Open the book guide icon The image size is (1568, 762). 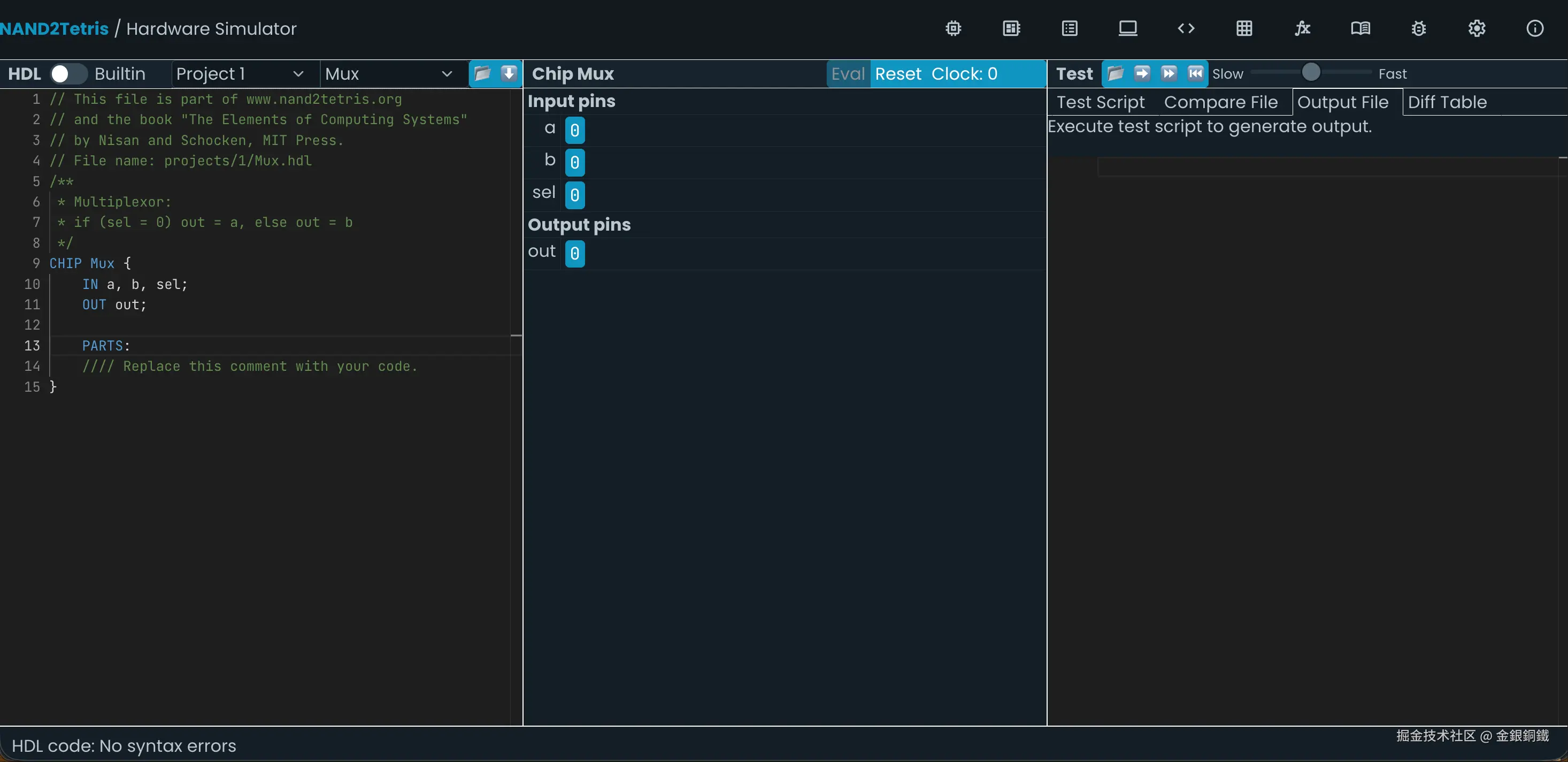pos(1361,28)
